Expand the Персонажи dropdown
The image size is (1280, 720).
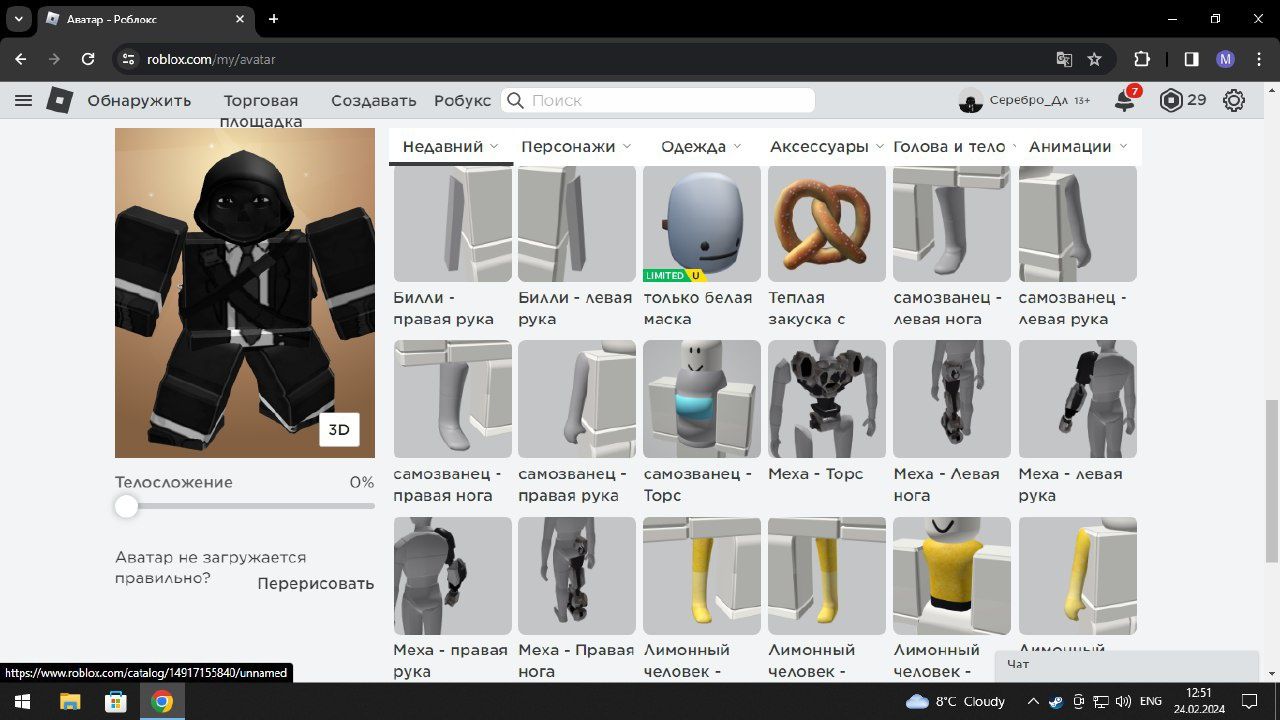coord(576,146)
